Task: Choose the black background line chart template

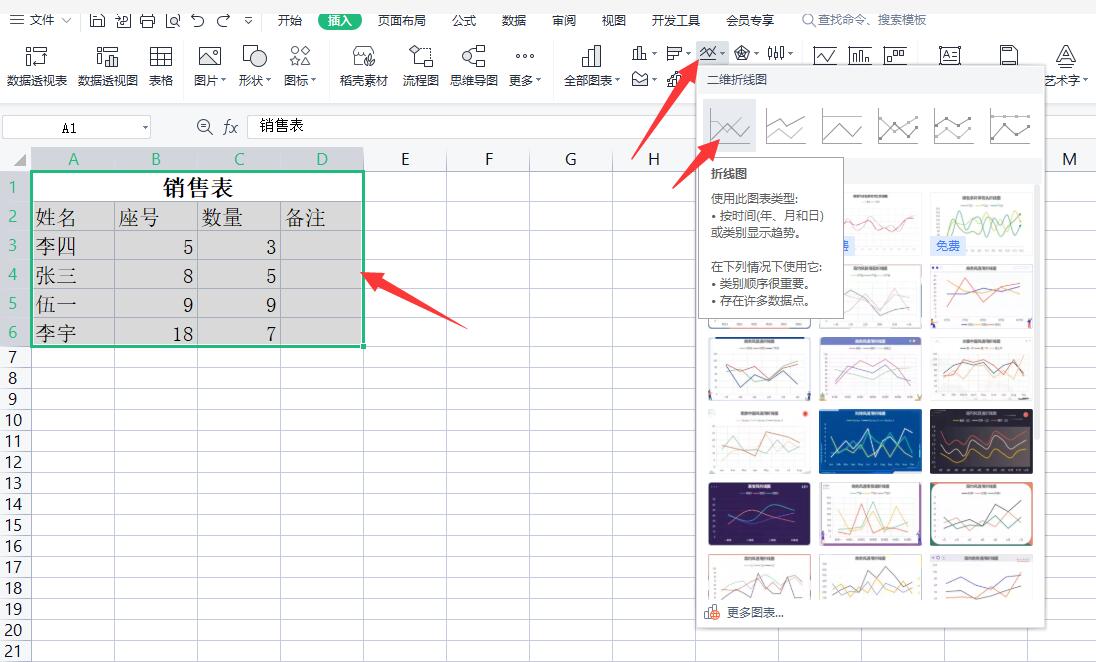Action: pyautogui.click(x=981, y=441)
